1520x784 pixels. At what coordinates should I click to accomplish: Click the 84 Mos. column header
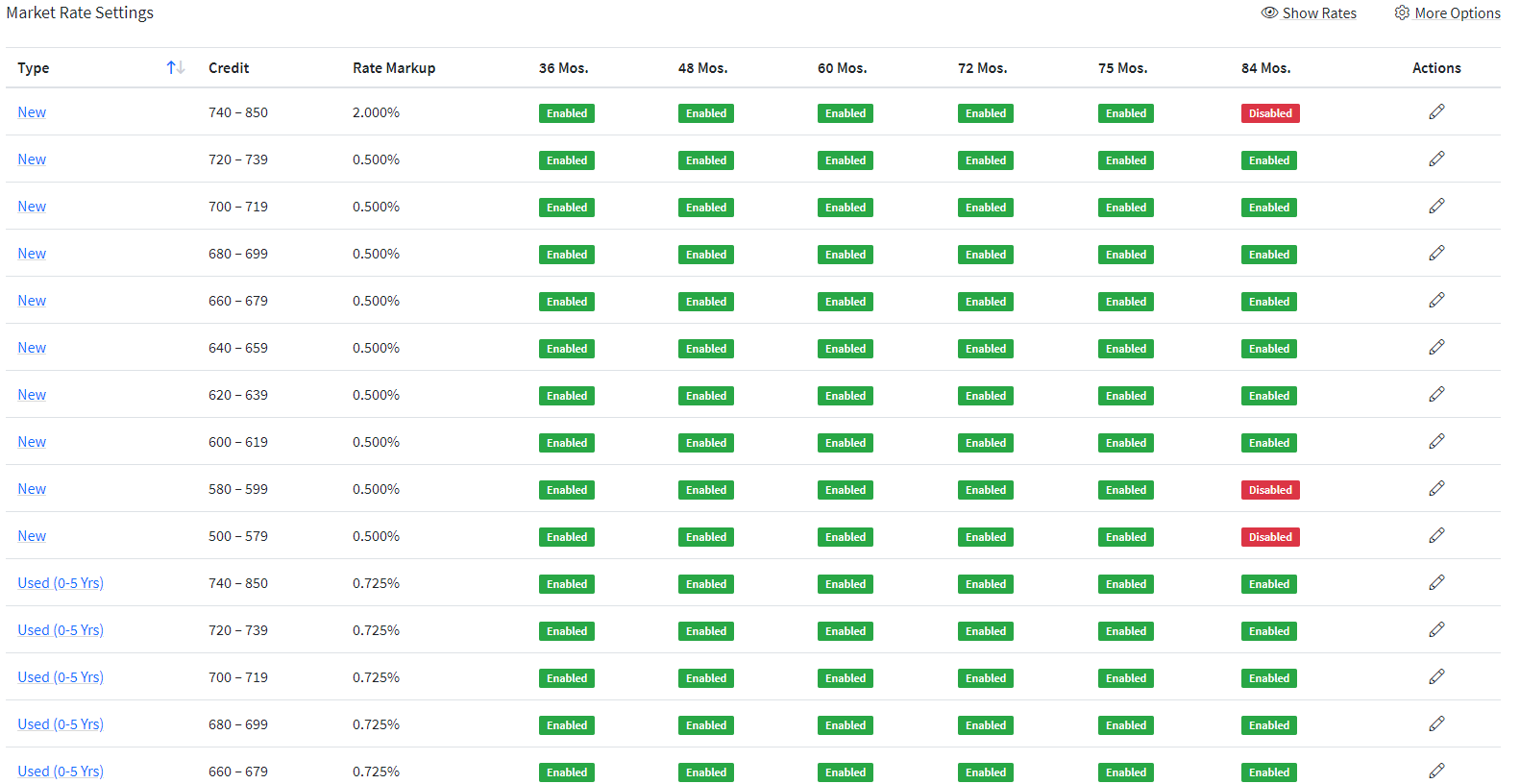1266,68
